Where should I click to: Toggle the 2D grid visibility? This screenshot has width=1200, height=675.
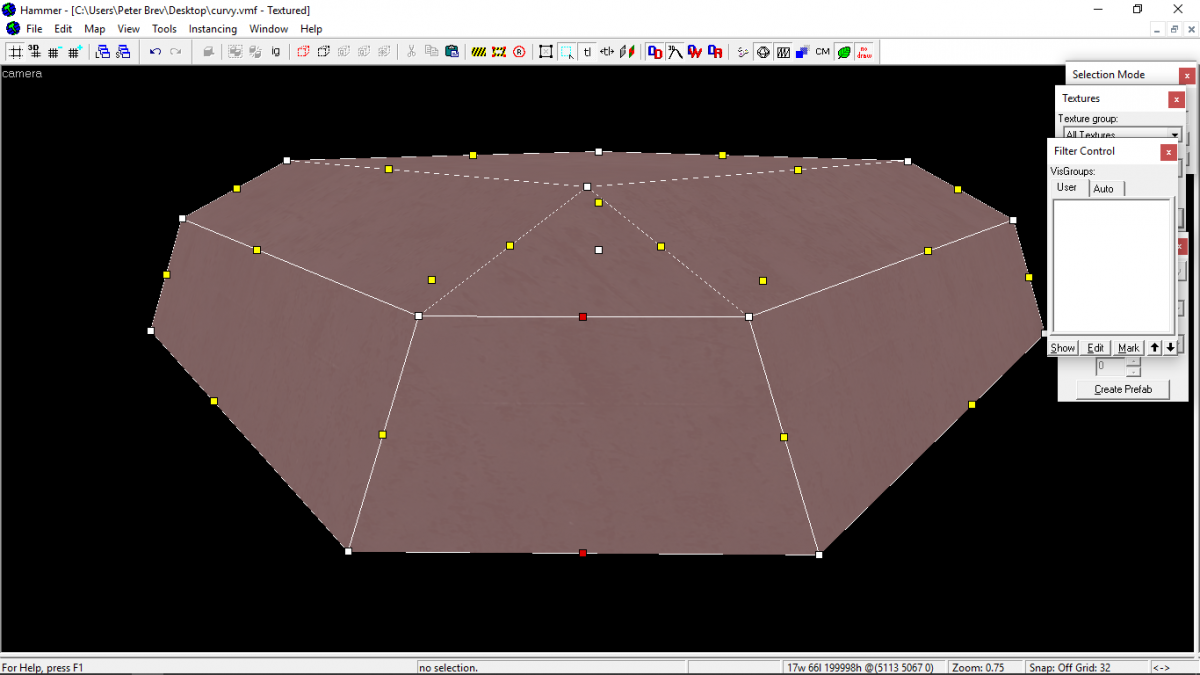(15, 52)
